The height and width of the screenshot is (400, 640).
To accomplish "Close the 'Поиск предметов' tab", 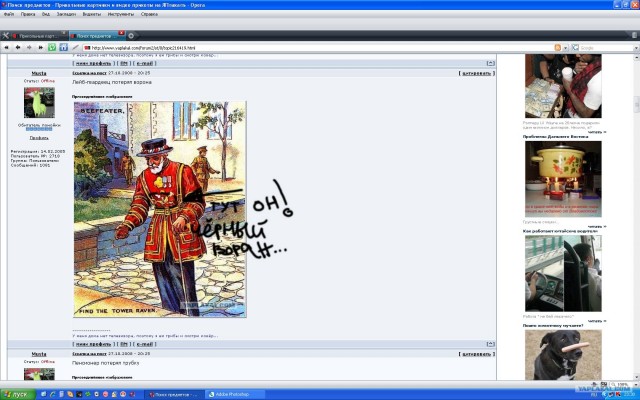I will point(121,33).
